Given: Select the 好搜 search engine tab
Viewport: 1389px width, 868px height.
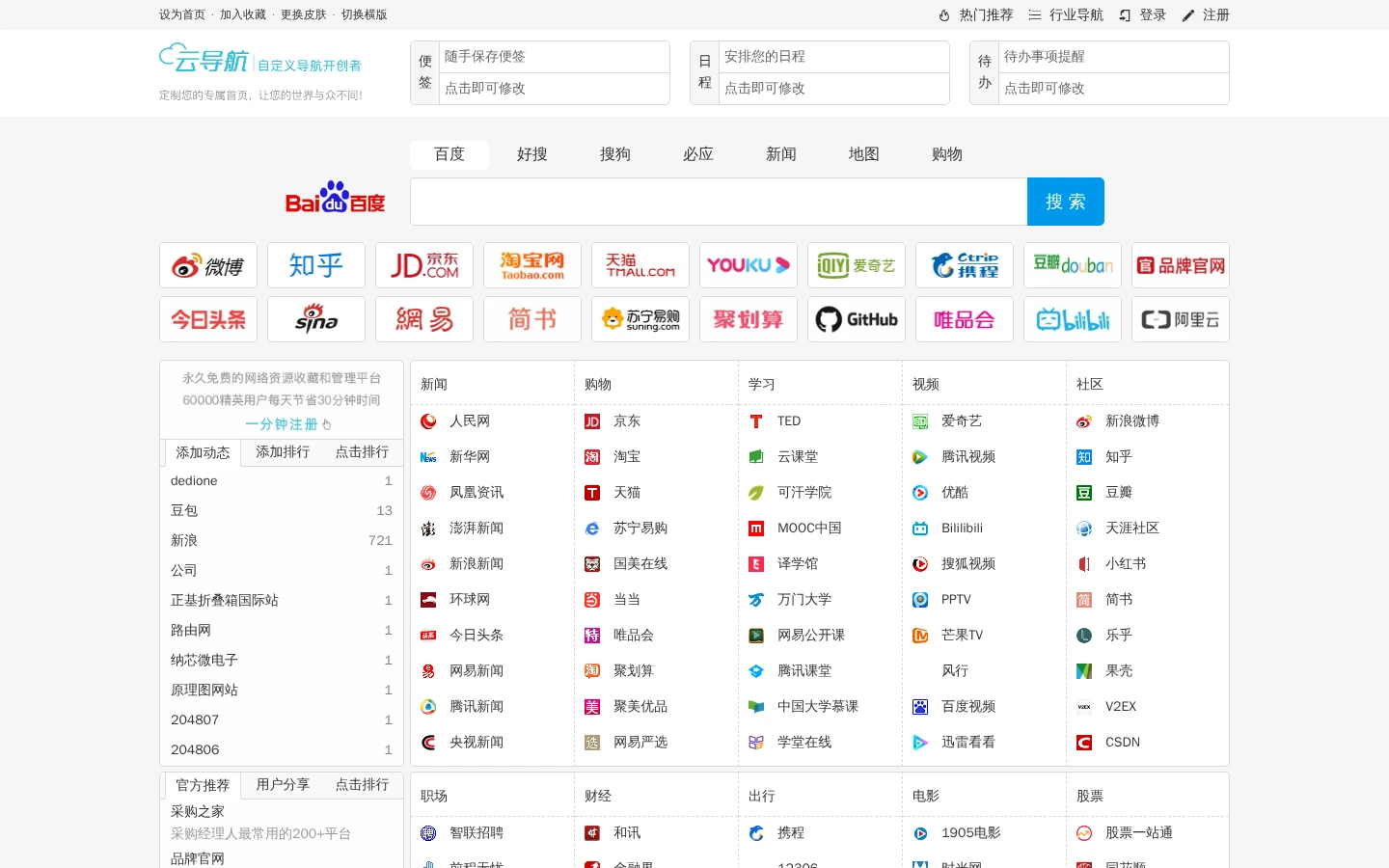Looking at the screenshot, I should (x=532, y=154).
